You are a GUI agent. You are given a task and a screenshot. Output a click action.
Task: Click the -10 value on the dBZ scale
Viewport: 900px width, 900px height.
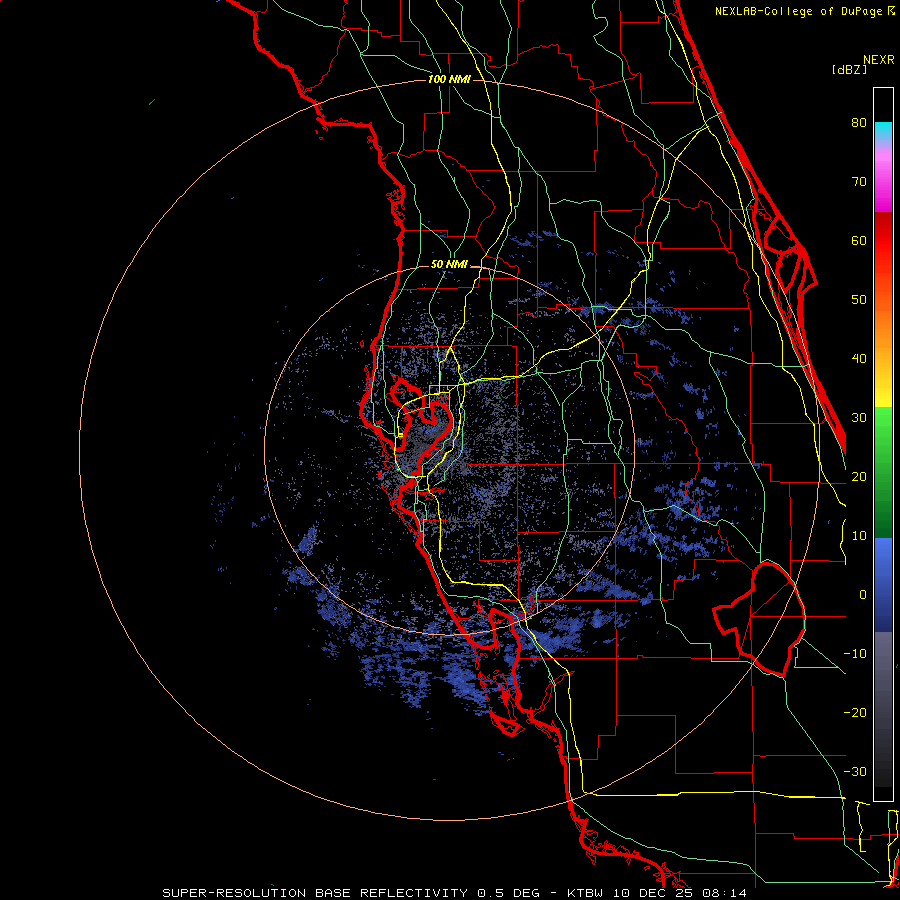855,654
